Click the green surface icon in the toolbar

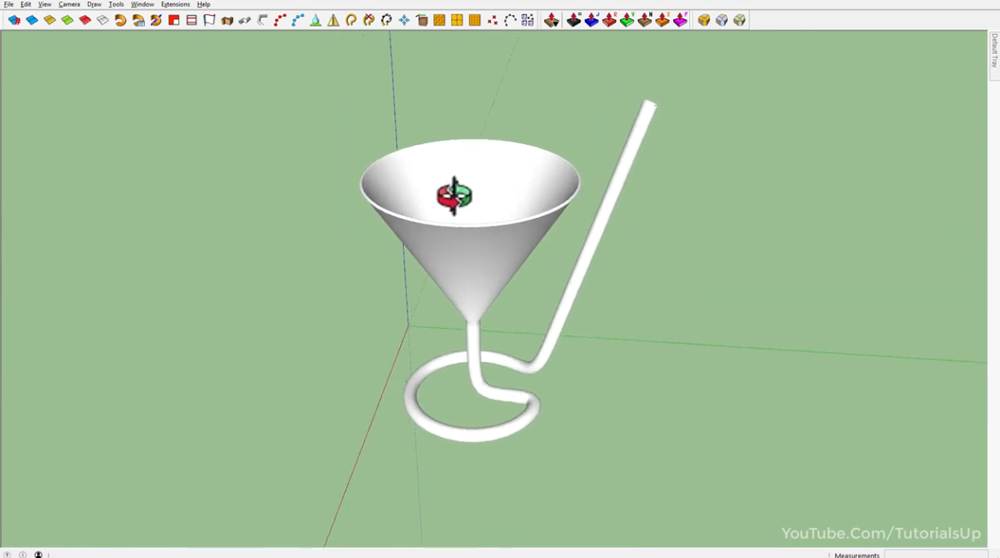tap(67, 20)
